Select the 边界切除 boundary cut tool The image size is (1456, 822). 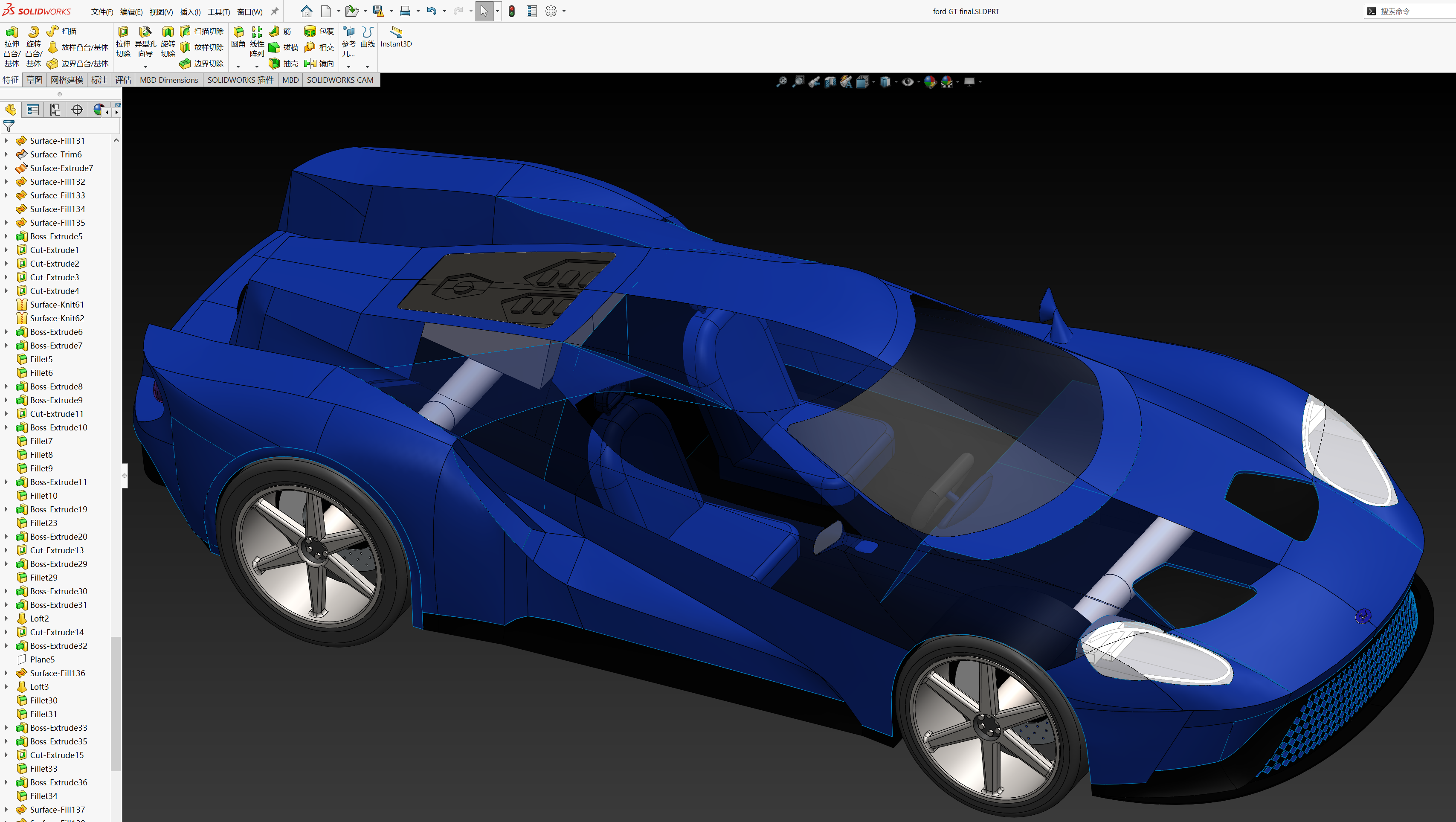tap(202, 63)
